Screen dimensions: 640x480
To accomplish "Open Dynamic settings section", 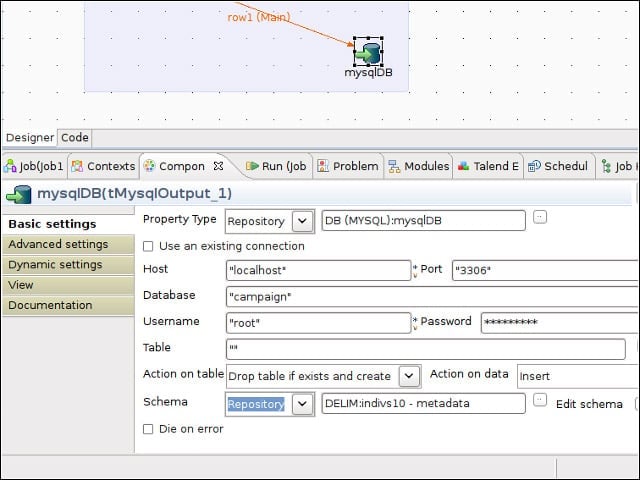I will click(68, 264).
